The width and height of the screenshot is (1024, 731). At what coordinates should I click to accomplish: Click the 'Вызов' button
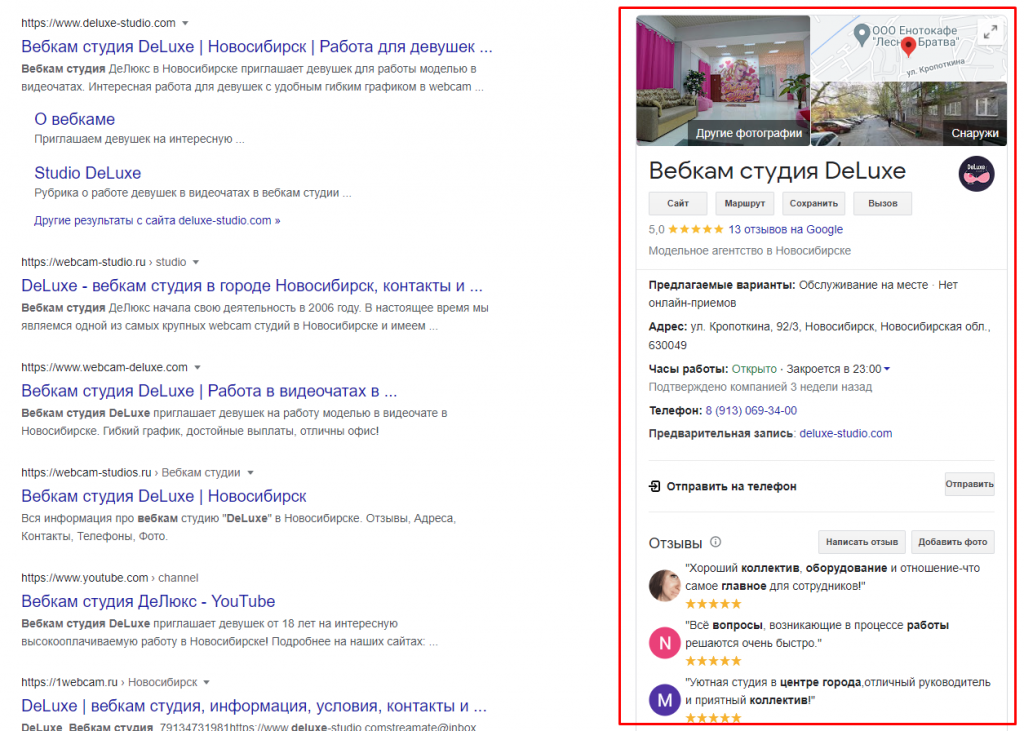pos(883,203)
